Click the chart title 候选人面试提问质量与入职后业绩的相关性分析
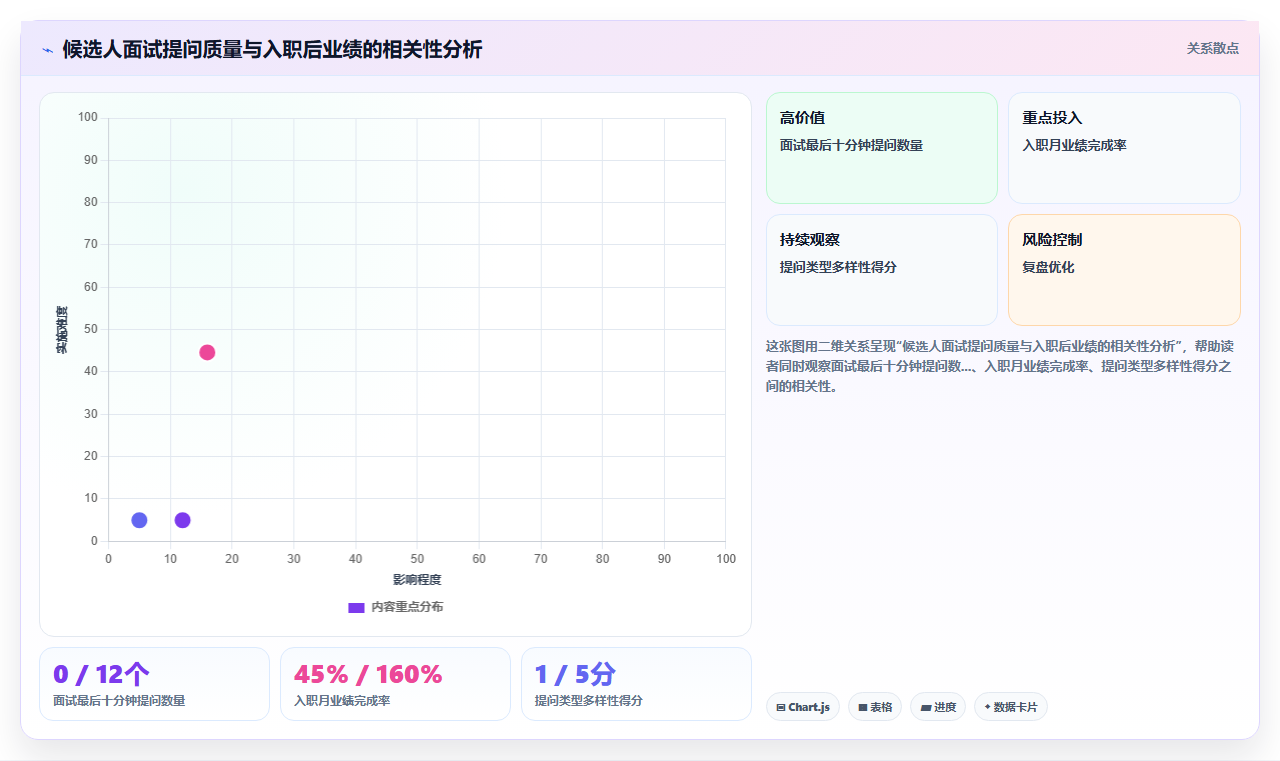This screenshot has width=1280, height=761. [x=272, y=49]
